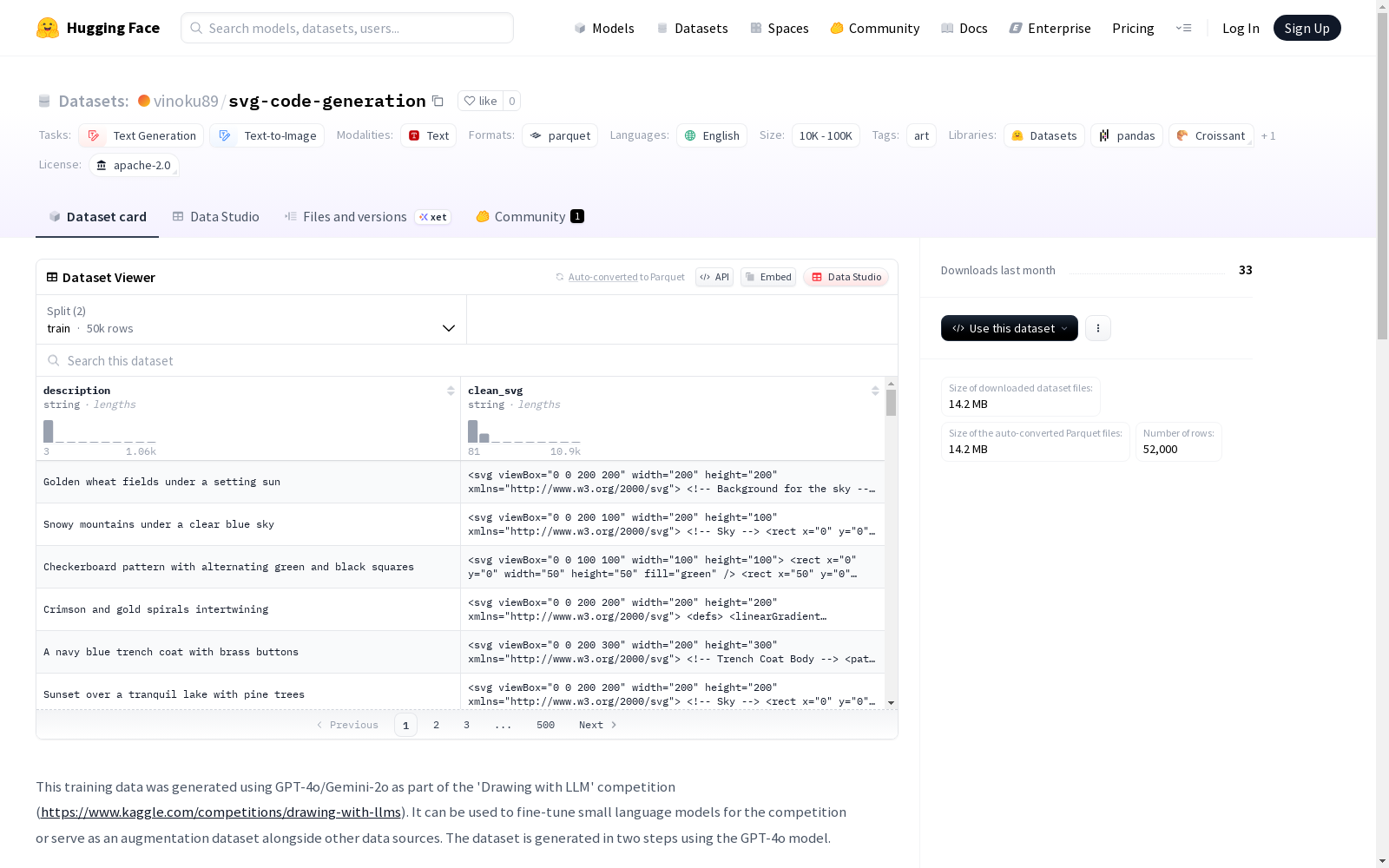Click the heart like button
This screenshot has width=1389, height=868.
click(480, 101)
